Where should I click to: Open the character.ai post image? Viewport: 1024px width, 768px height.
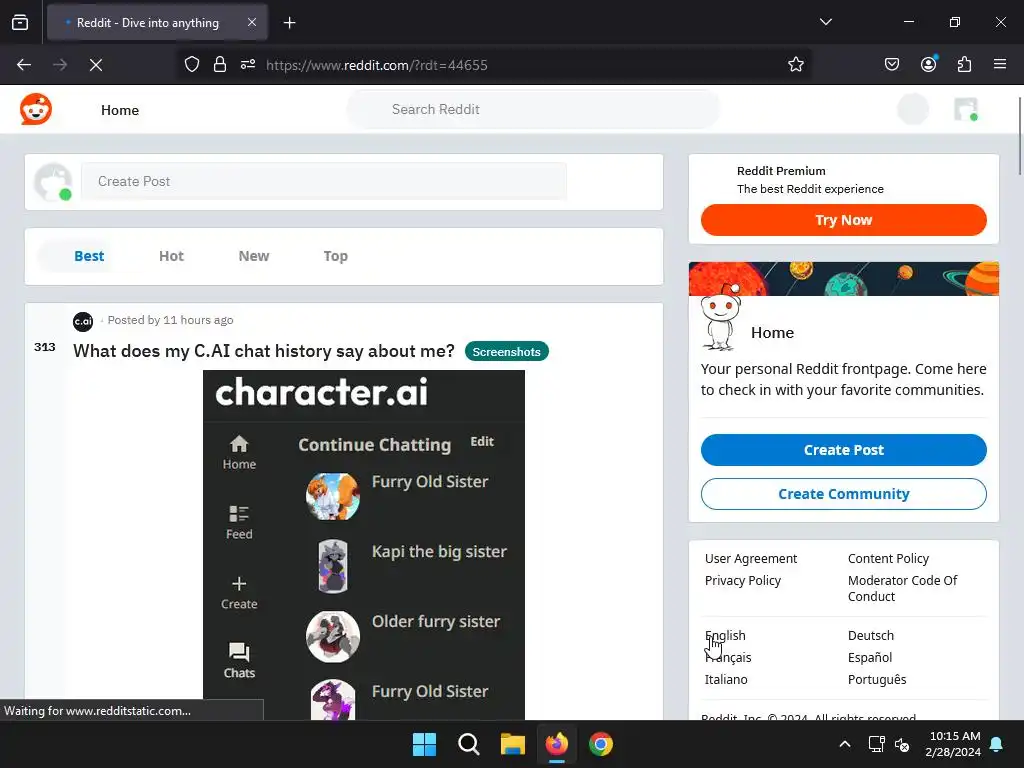click(x=364, y=545)
